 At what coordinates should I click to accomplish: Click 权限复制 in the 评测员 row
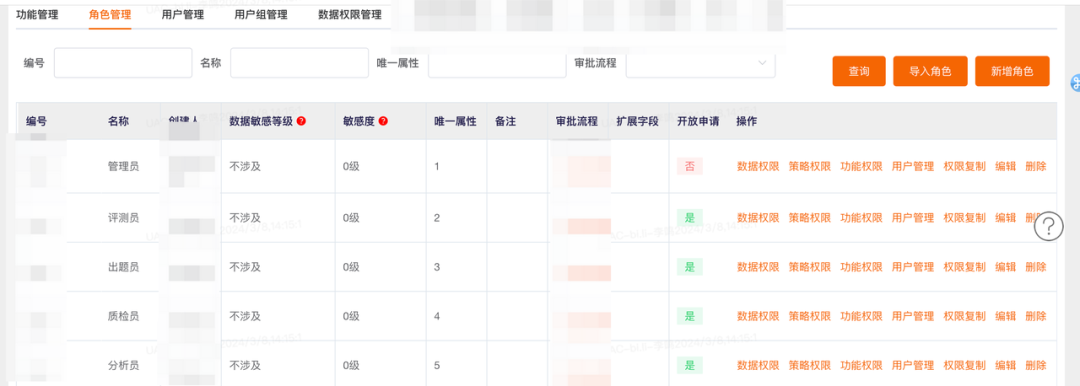pos(965,218)
